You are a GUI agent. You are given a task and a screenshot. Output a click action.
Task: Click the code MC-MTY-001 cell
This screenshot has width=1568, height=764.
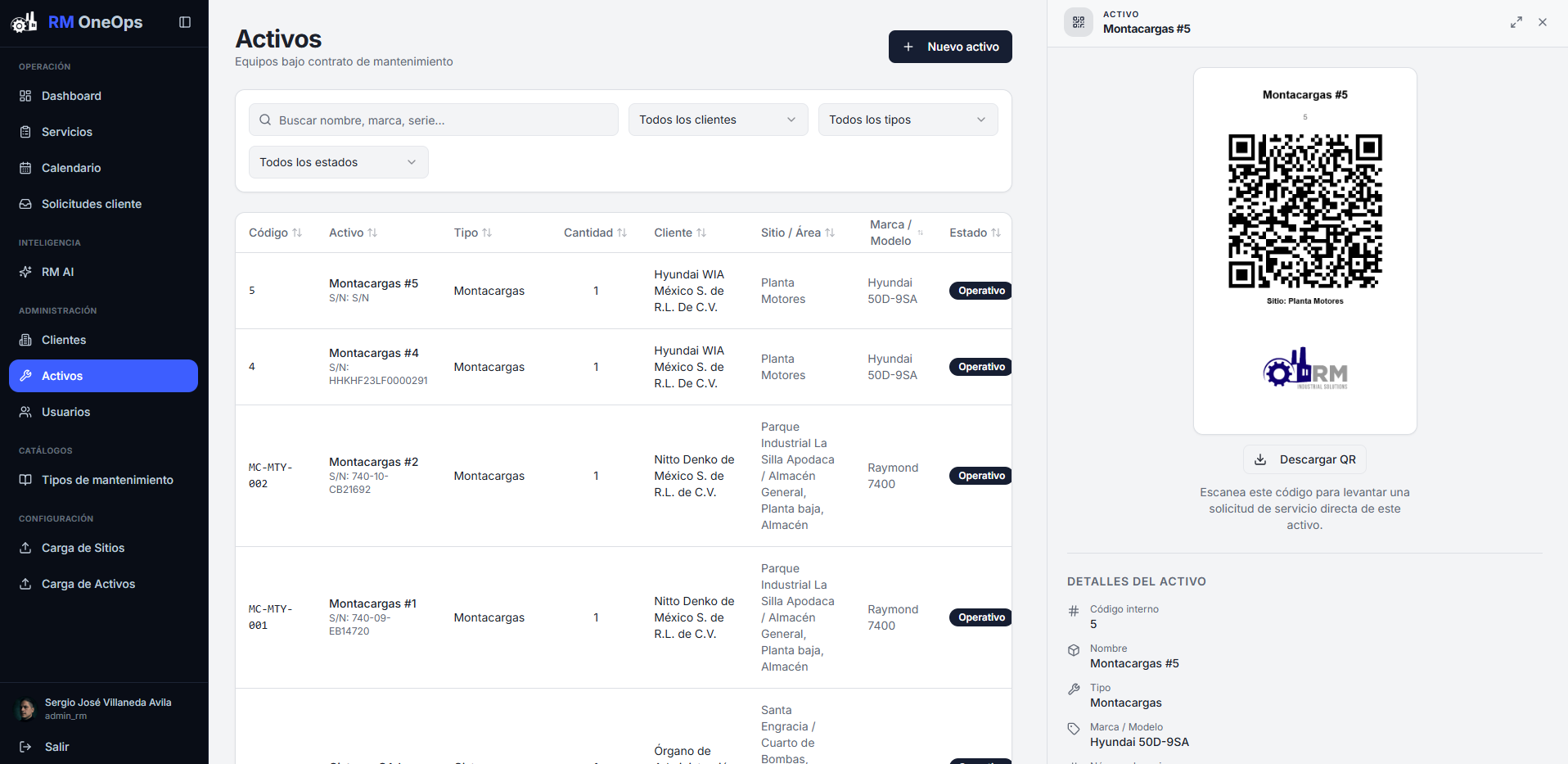coord(271,617)
